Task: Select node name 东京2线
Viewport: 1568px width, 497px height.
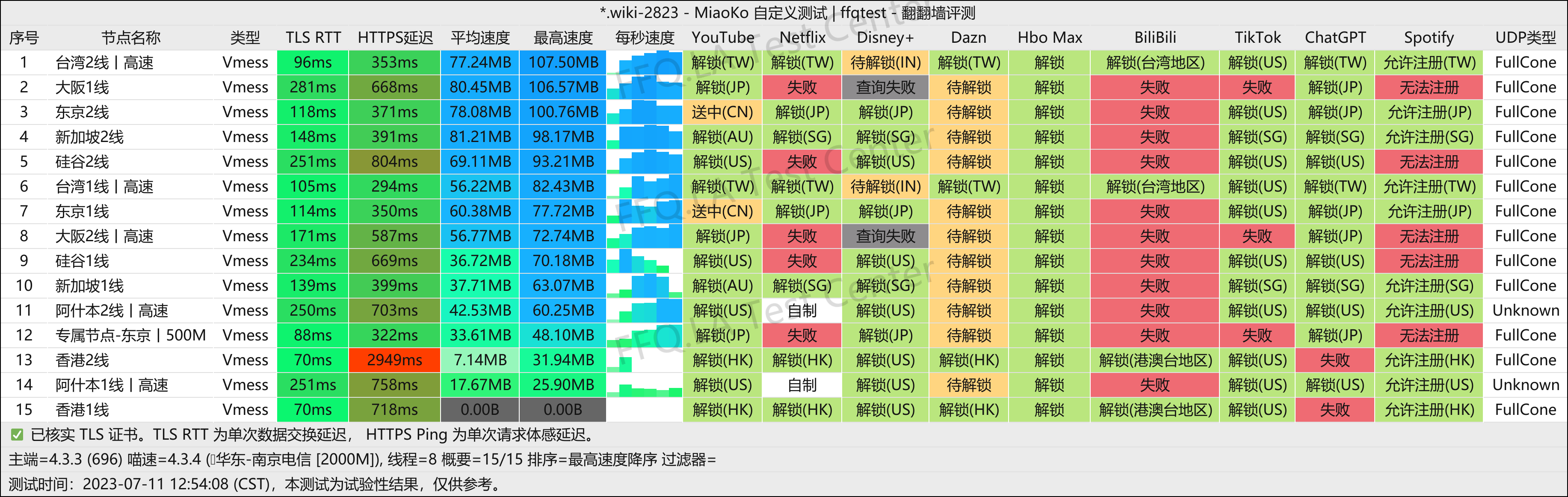Action: point(82,112)
